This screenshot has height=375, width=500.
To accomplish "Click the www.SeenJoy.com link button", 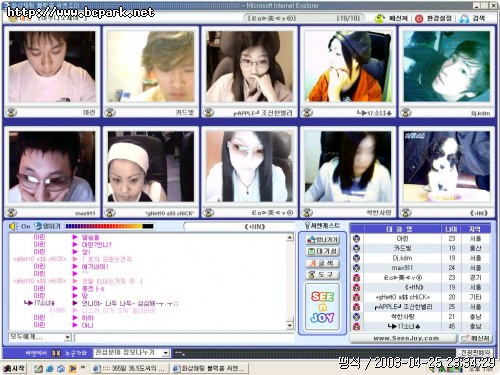I will click(403, 338).
